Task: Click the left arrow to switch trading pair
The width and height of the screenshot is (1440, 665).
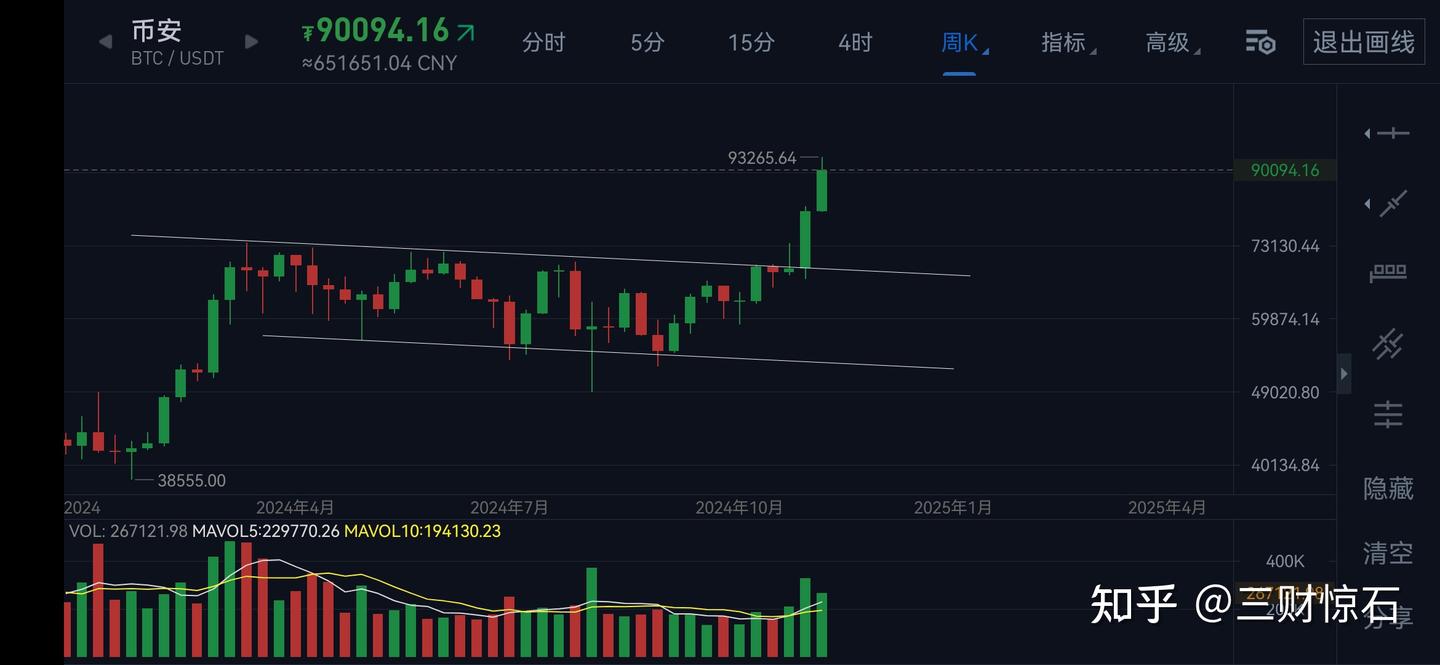Action: 104,41
